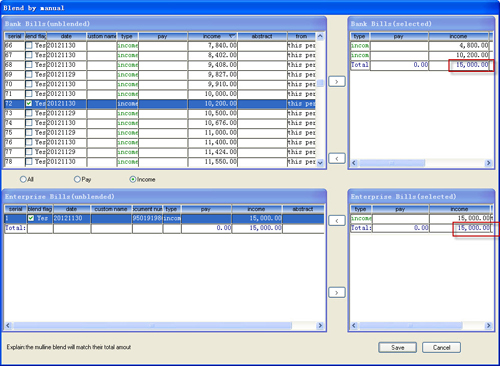The height and width of the screenshot is (366, 500).
Task: Click left scroll arrow in Bank Bills selected panel
Action: pos(354,163)
